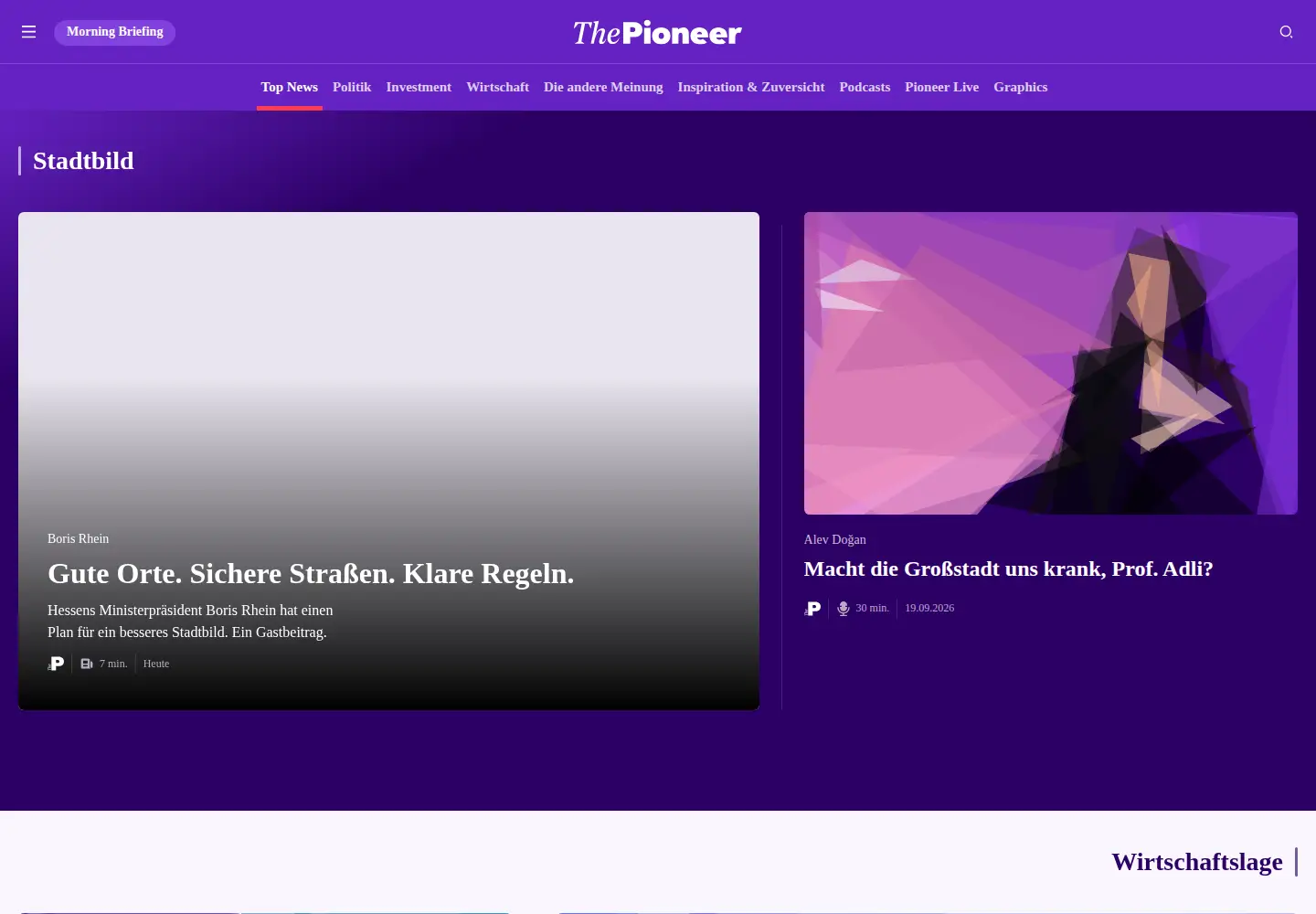Image resolution: width=1316 pixels, height=914 pixels.
Task: Click the Hessens Ministerpräsident teaser text
Action: [190, 621]
